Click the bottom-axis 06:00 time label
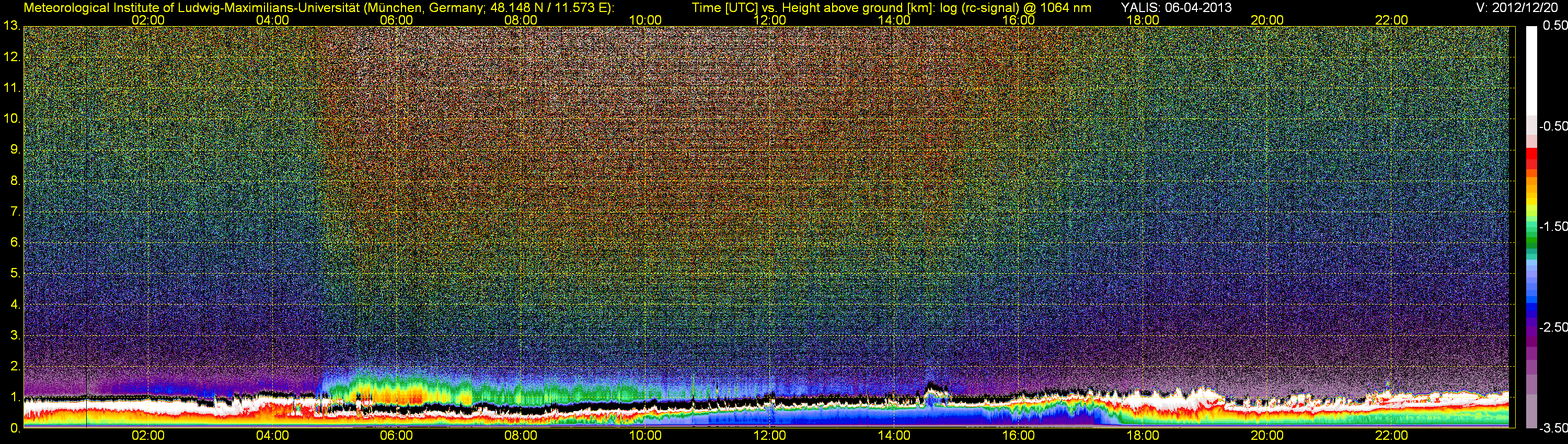This screenshot has height=444, width=1568. coord(396,436)
